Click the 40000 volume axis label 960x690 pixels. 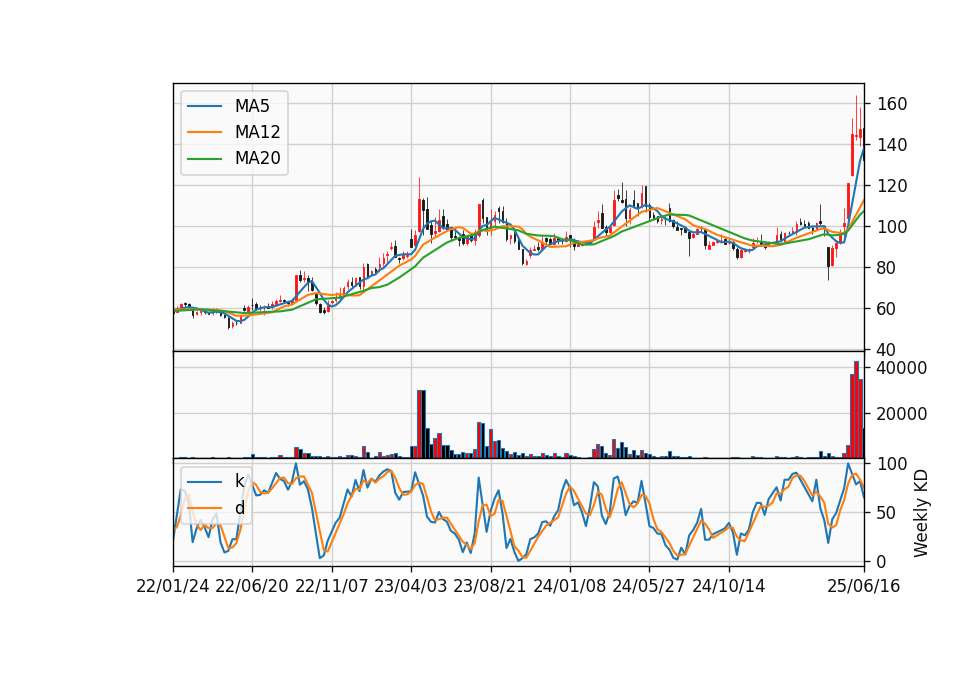(902, 368)
